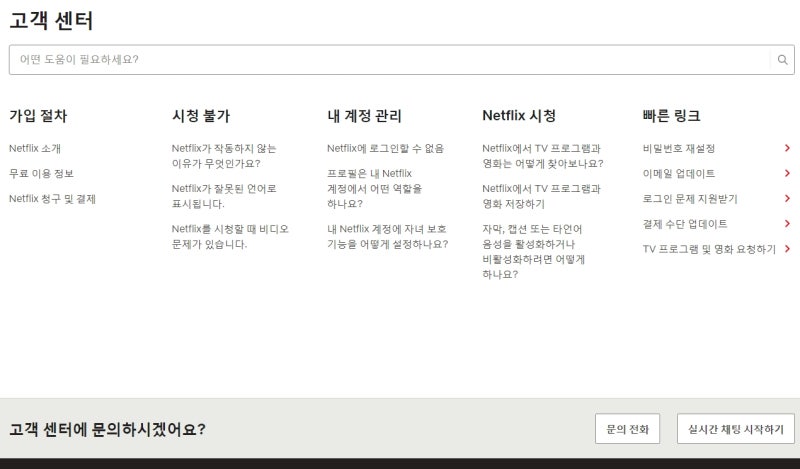
Task: Open article on why Netflix isn't working
Action: point(224,156)
